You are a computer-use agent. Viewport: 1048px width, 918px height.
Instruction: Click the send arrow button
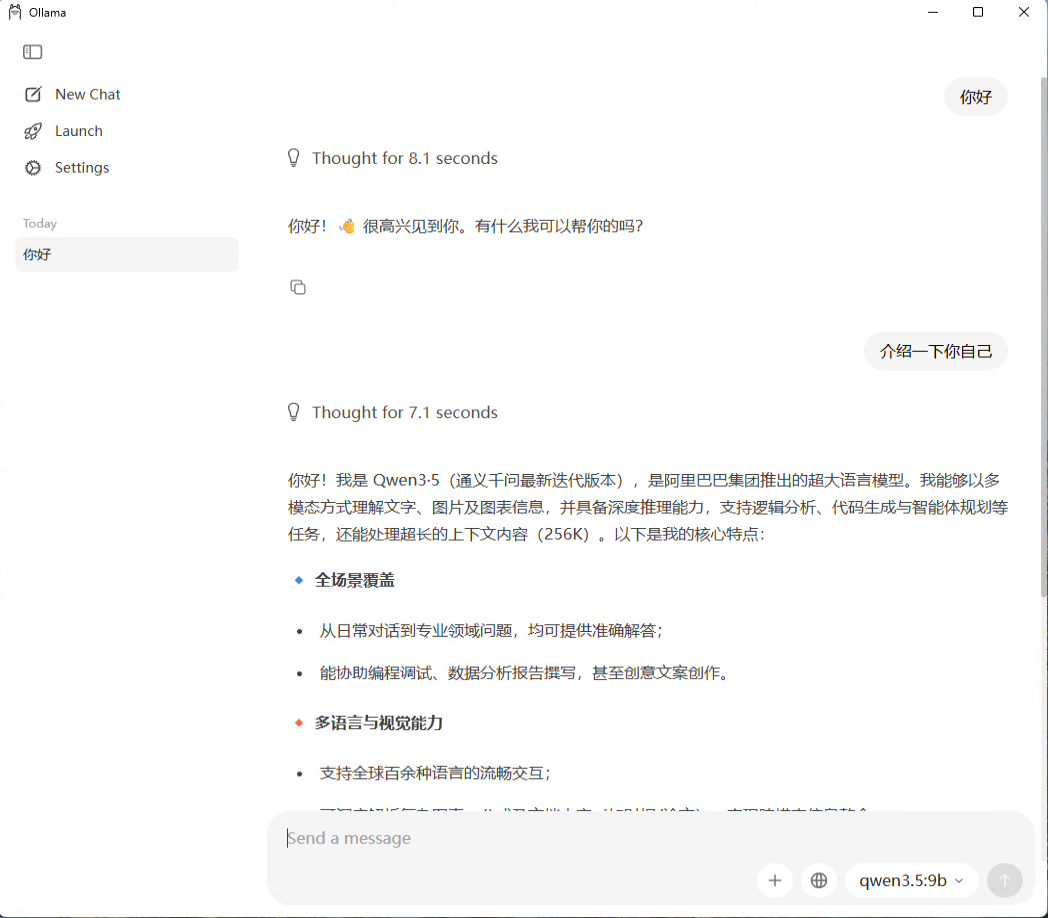pyautogui.click(x=1005, y=880)
